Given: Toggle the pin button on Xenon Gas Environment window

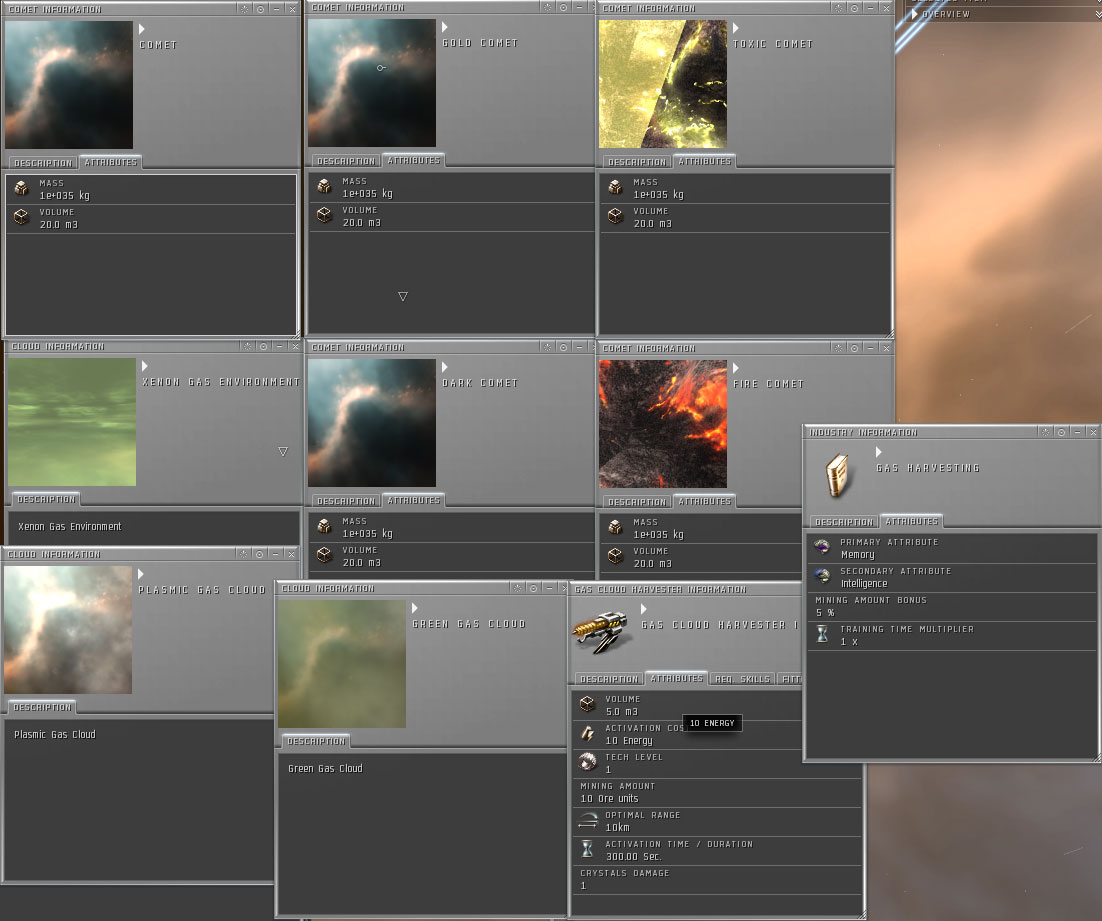Looking at the screenshot, I should [x=264, y=346].
